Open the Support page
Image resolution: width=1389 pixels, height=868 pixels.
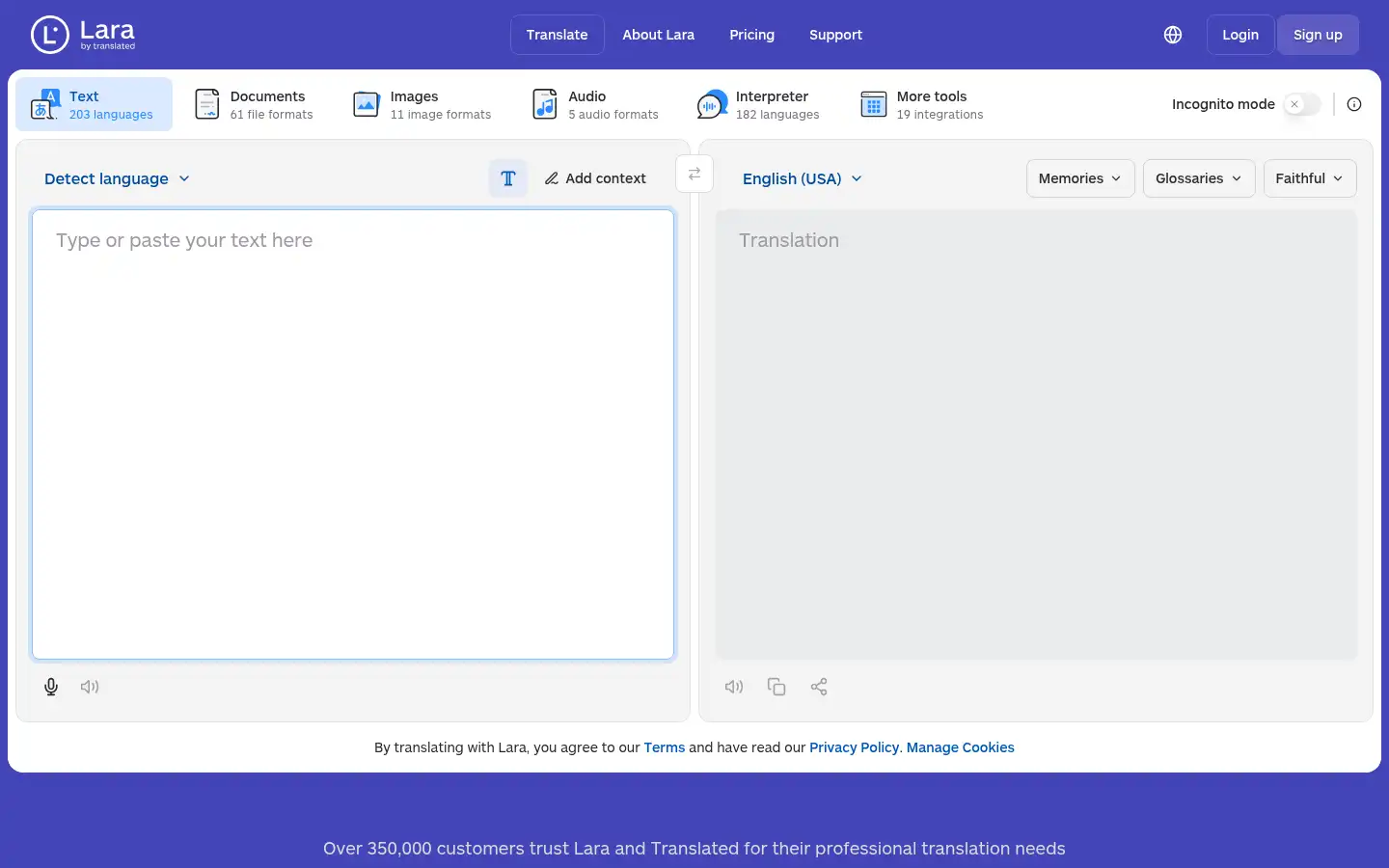(835, 35)
